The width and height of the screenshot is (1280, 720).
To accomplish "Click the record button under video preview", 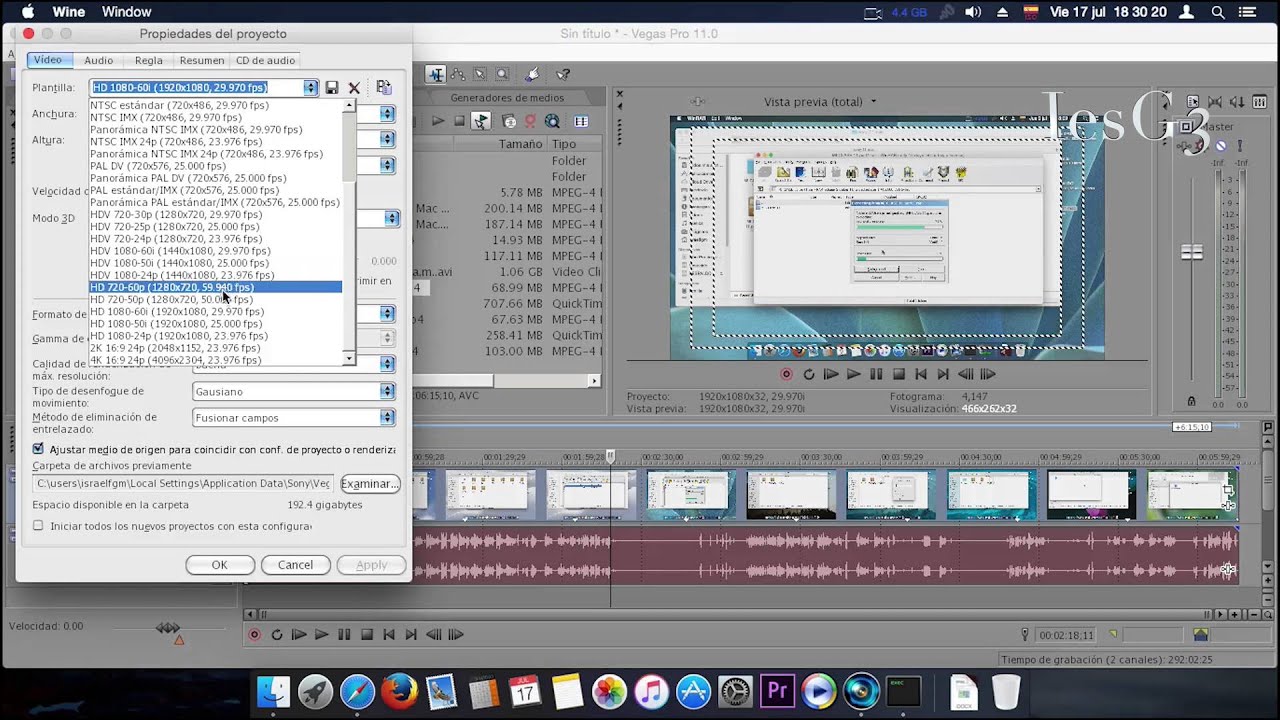I will click(x=786, y=374).
